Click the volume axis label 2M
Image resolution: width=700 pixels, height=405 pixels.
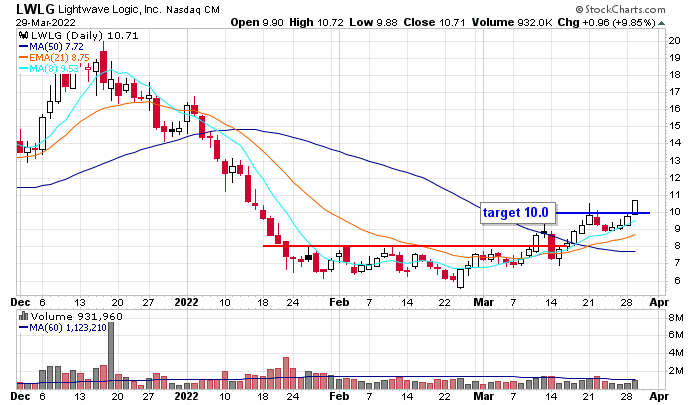point(676,371)
